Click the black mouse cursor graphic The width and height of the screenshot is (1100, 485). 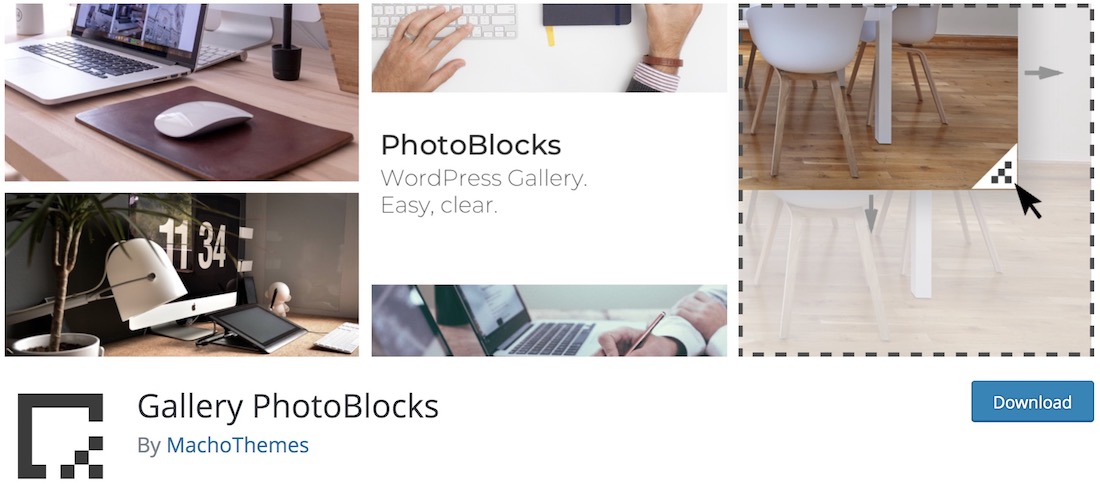coord(1028,199)
